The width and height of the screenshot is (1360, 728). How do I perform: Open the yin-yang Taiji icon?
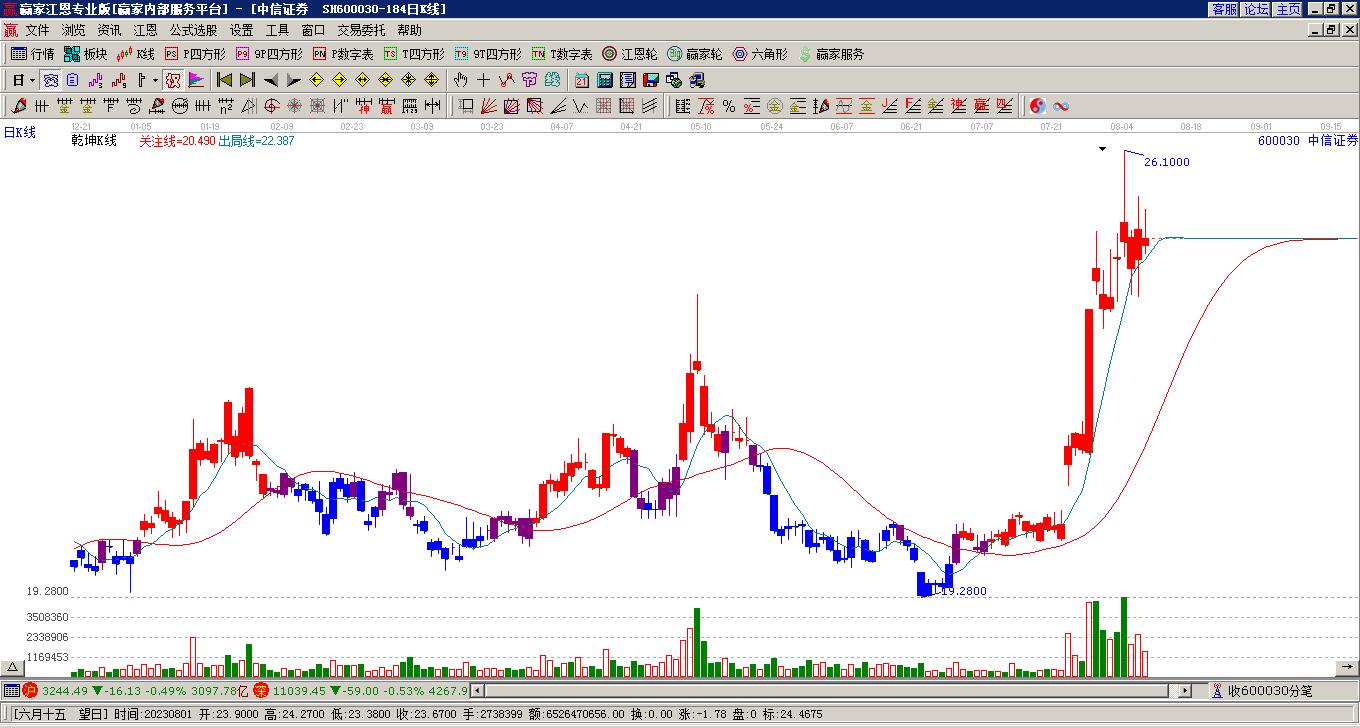[x=1038, y=106]
